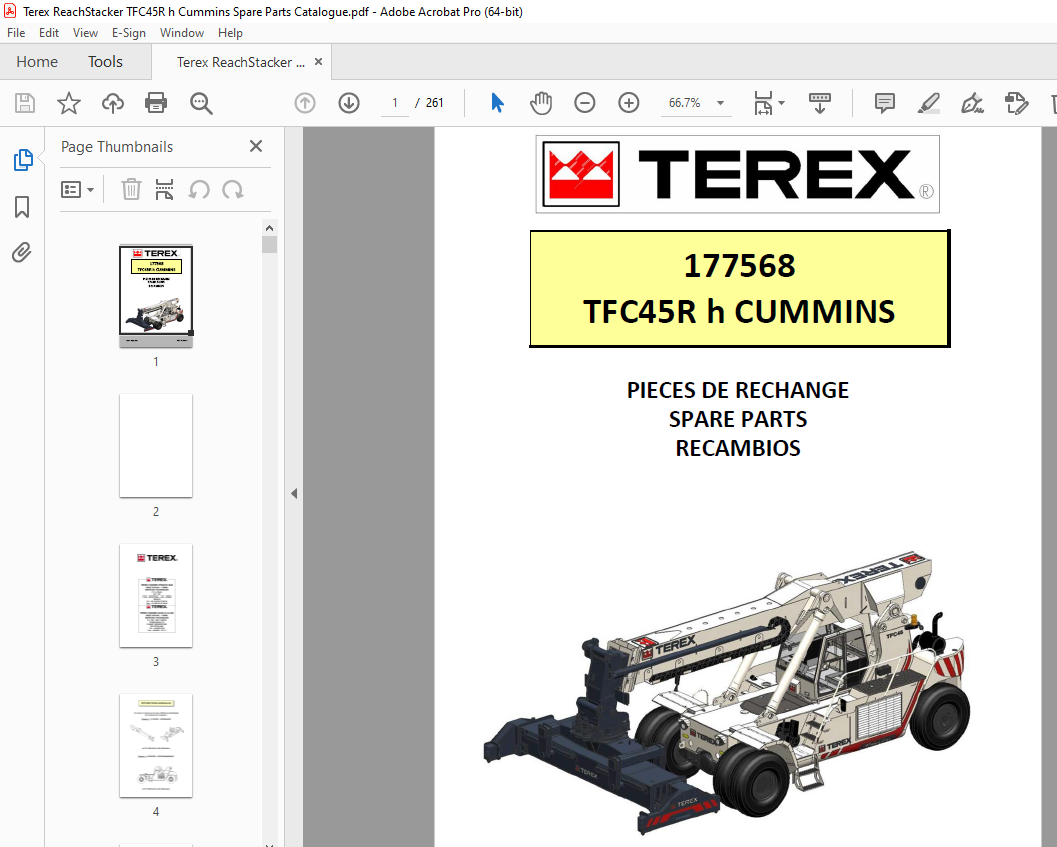Screen dimensions: 1057x847
Task: Click the extract/print pages icon in thumbnails
Action: pos(164,189)
